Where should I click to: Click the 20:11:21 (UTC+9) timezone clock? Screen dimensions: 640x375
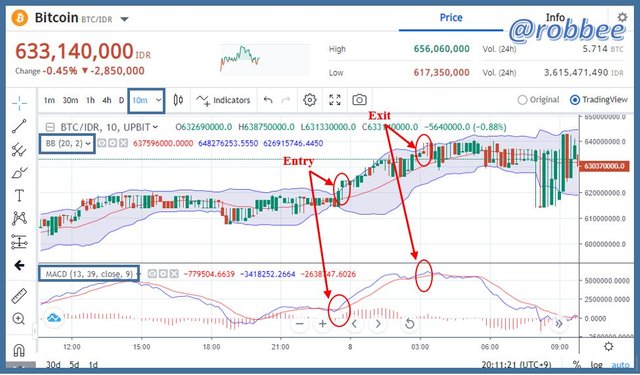coord(516,364)
